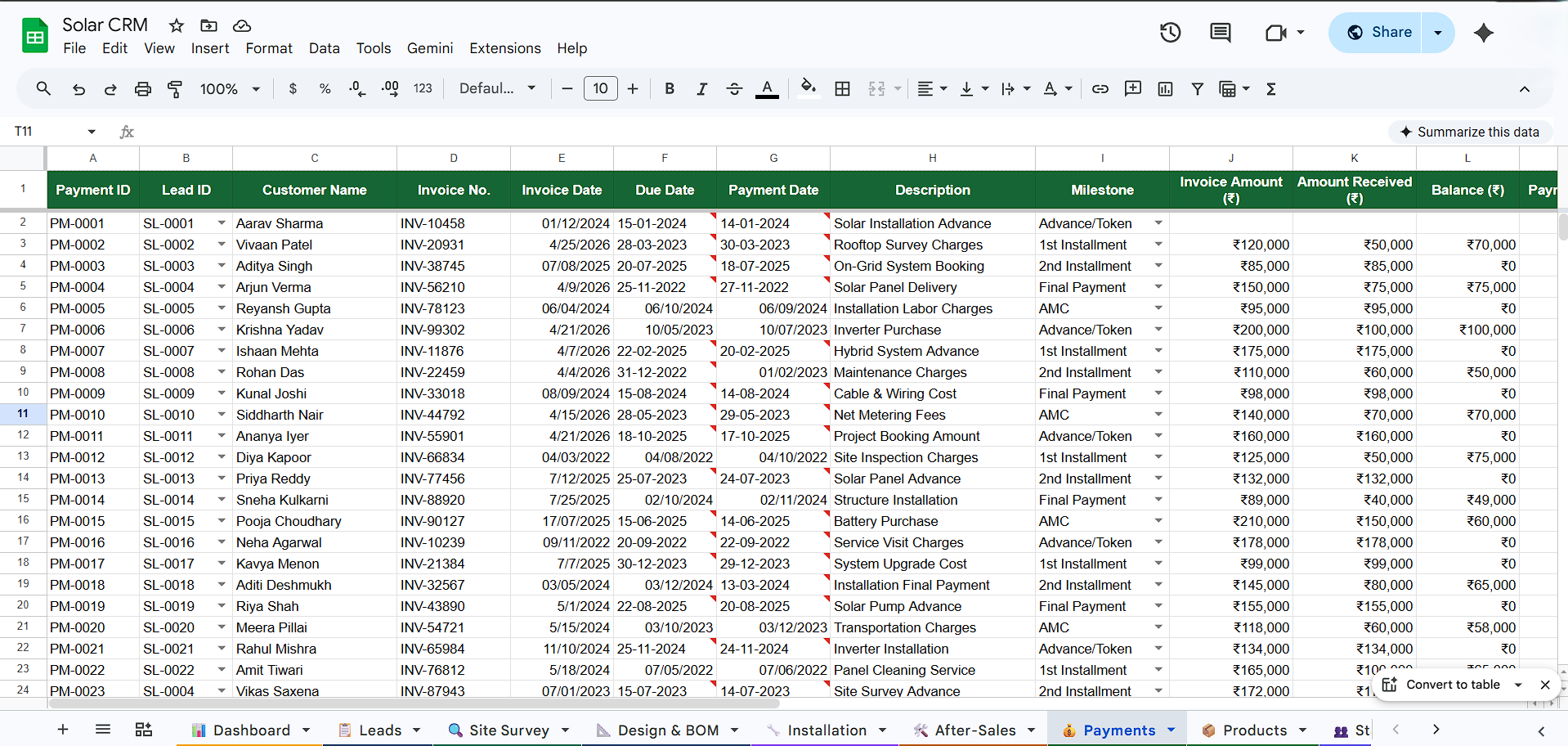Open the text color picker

click(767, 88)
